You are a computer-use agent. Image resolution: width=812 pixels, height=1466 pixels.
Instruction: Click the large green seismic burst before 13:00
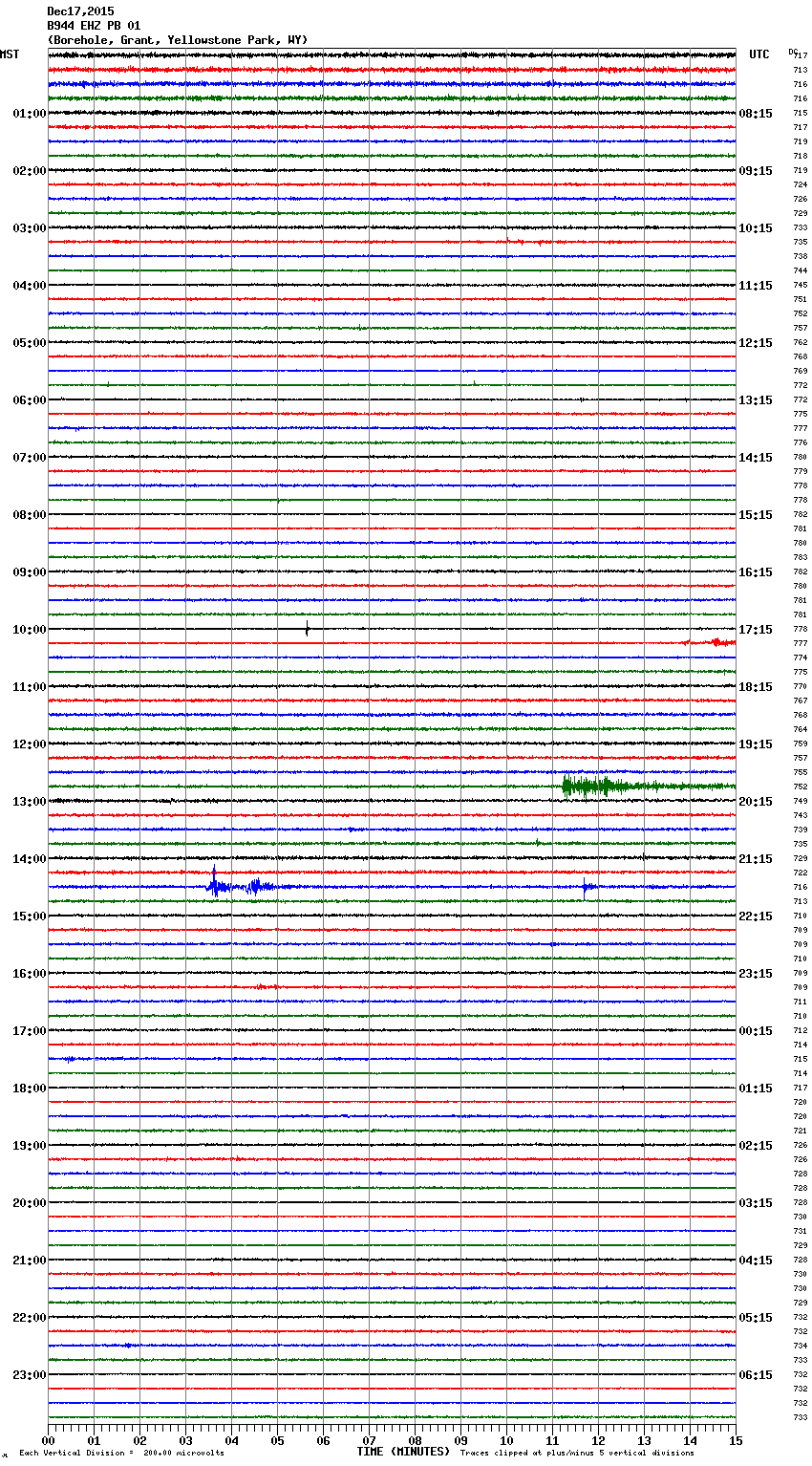tap(600, 787)
